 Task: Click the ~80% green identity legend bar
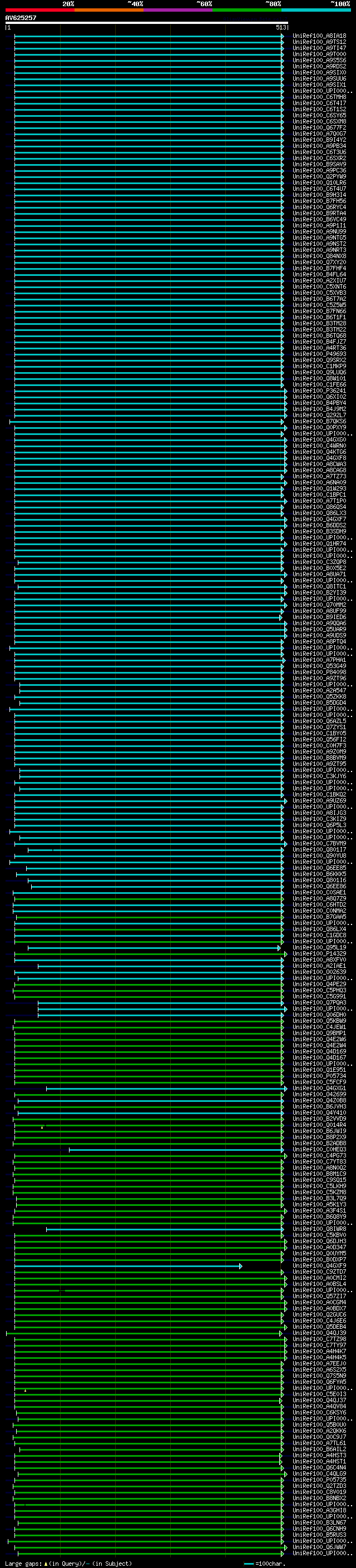247,11
